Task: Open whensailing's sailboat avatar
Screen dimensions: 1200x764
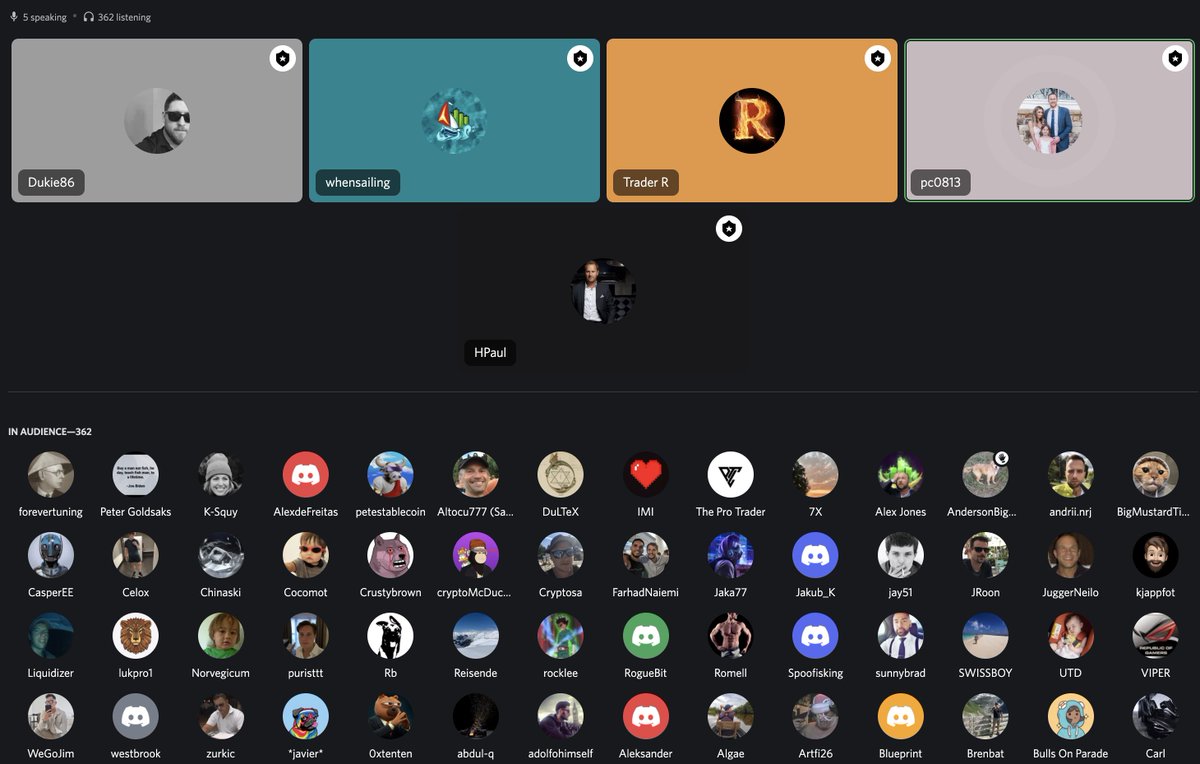Action: 454,121
